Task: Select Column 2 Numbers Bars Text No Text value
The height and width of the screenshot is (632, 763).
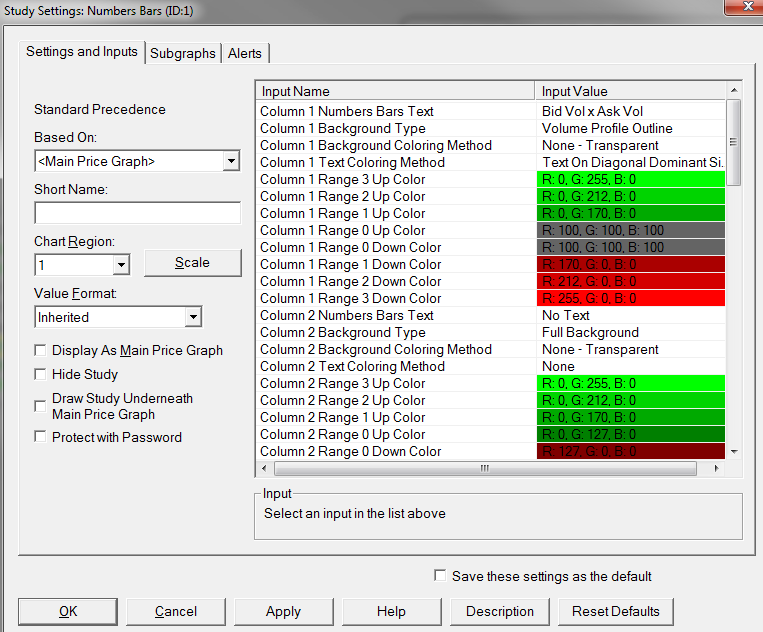Action: 631,316
